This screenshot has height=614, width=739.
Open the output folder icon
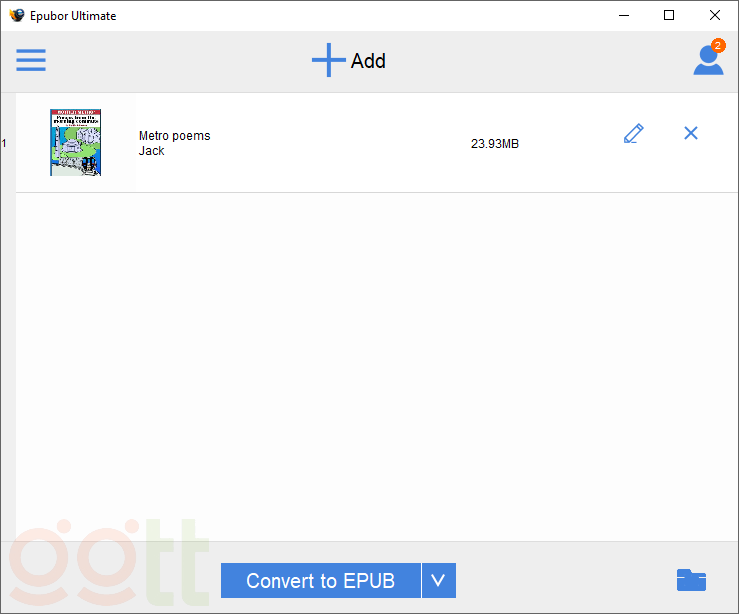tap(690, 580)
